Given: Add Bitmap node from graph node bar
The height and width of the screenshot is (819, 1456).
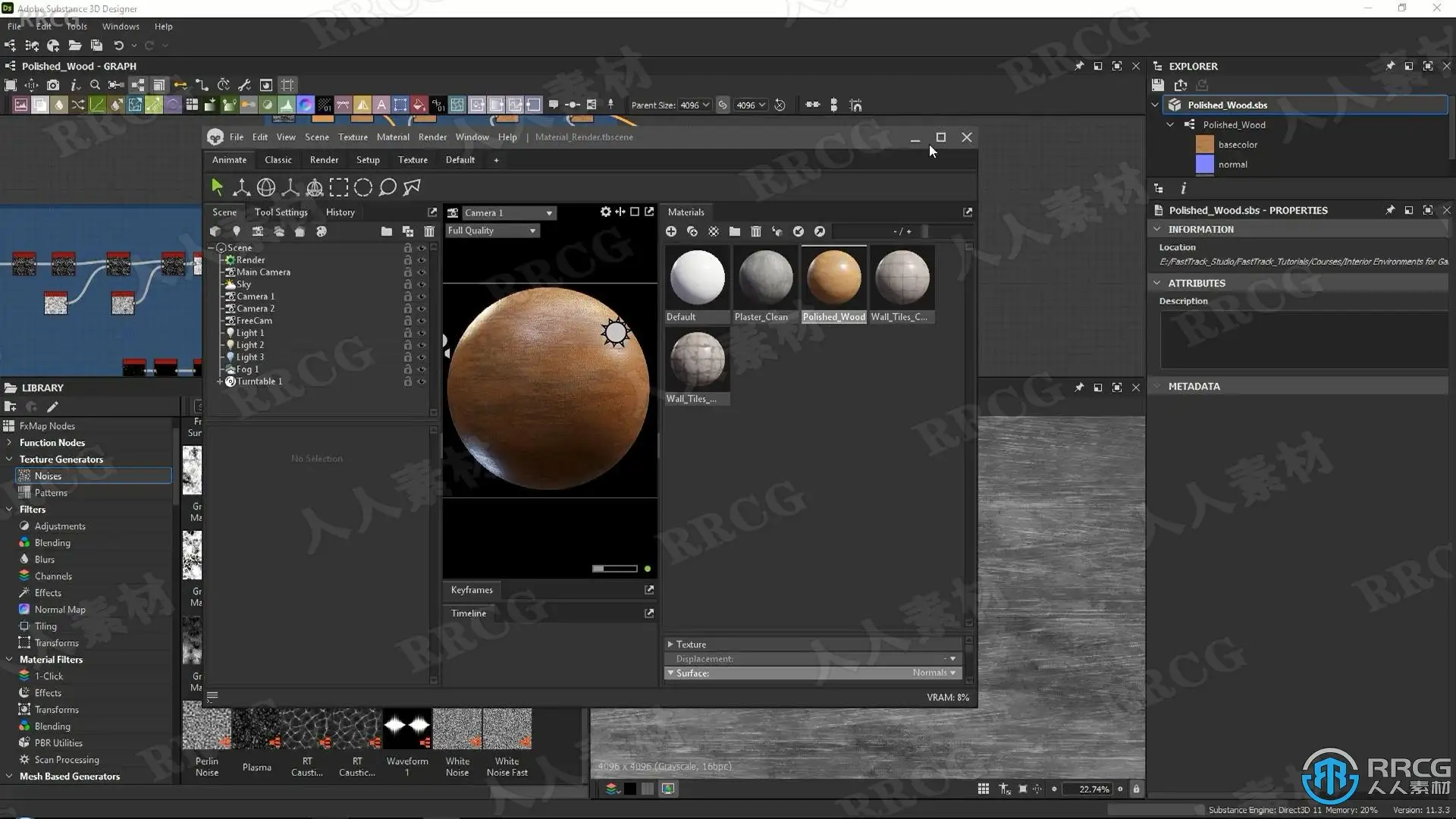Looking at the screenshot, I should click(21, 105).
